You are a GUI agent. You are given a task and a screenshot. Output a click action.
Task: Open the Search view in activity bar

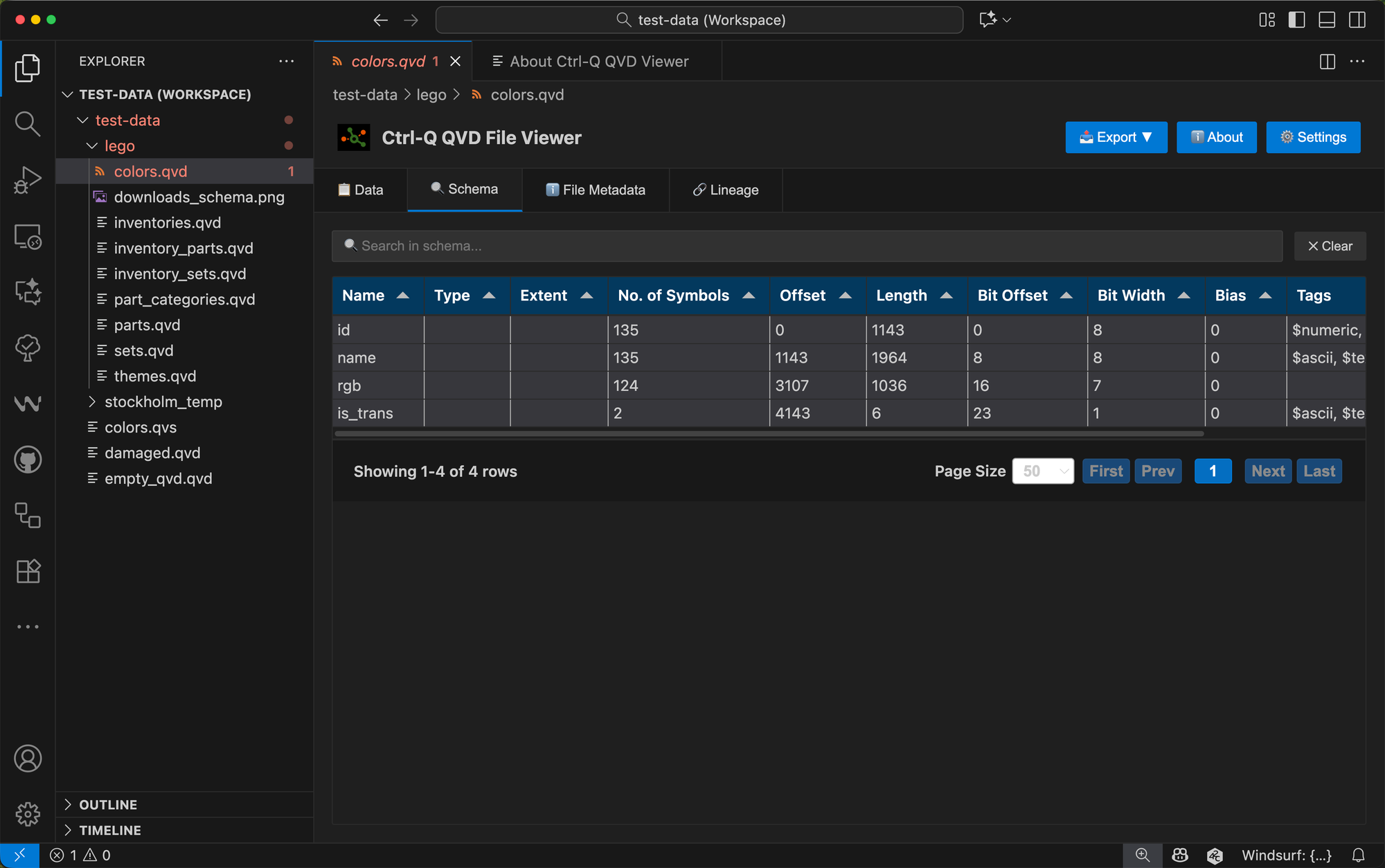(x=28, y=124)
